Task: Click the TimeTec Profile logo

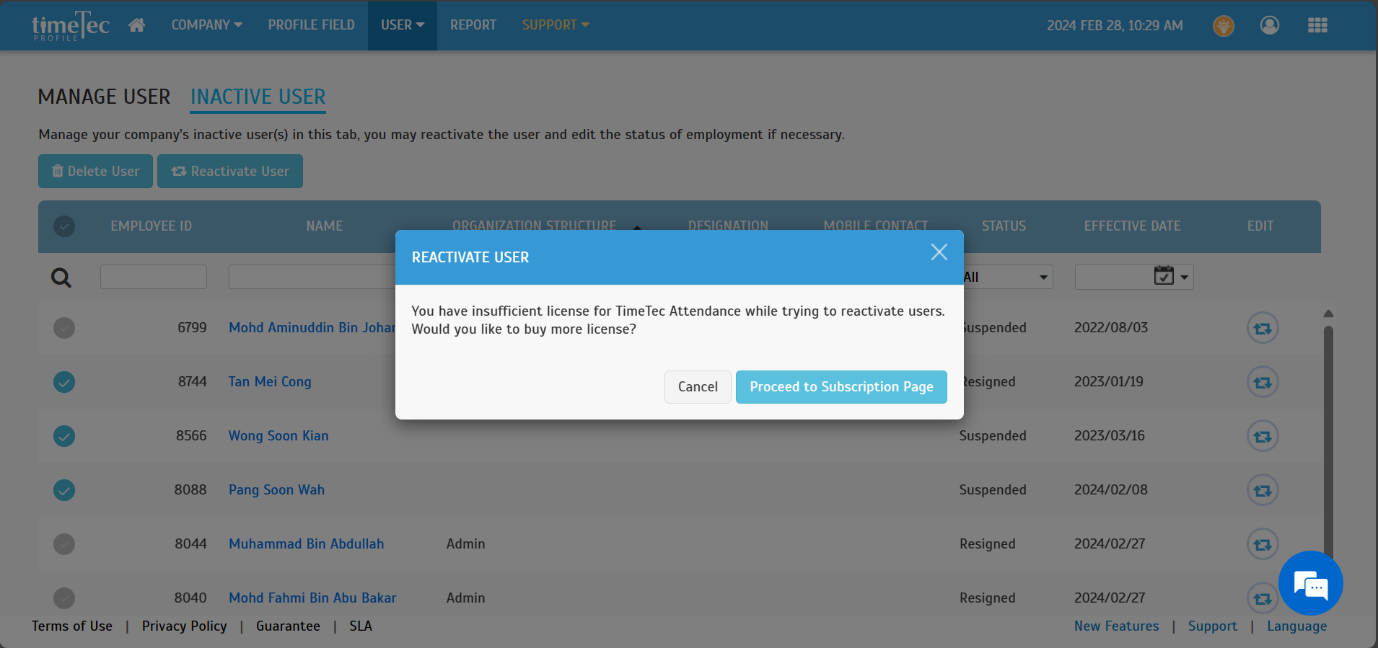Action: [70, 26]
